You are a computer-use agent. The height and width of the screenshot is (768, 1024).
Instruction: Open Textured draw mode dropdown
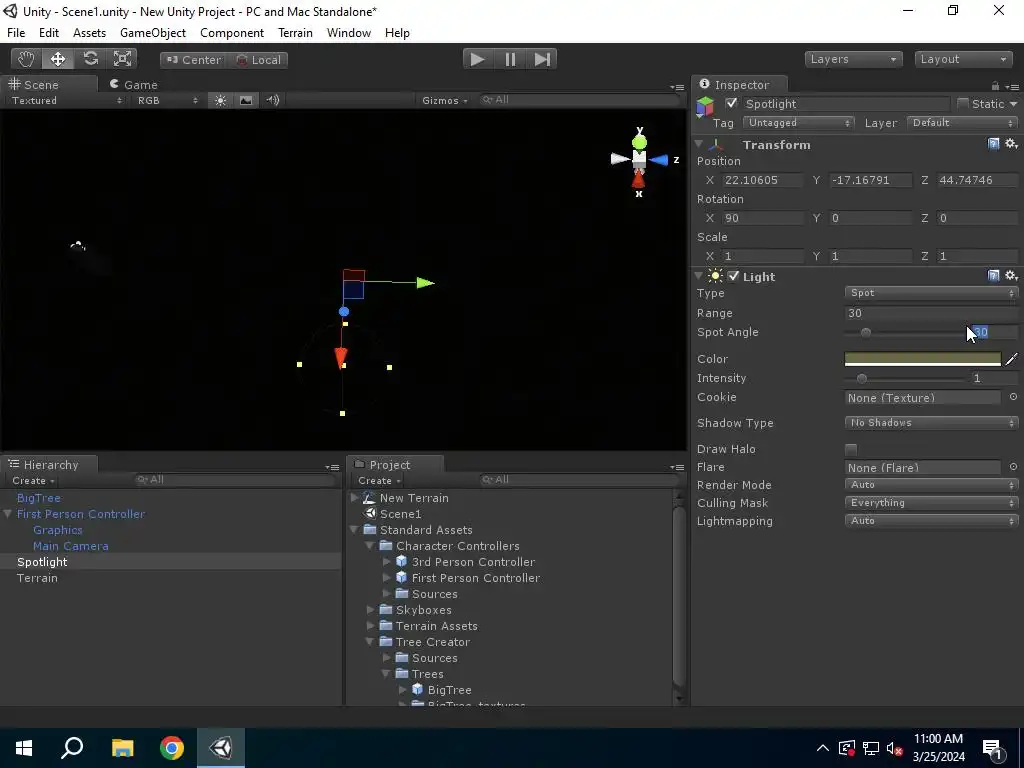pos(66,101)
